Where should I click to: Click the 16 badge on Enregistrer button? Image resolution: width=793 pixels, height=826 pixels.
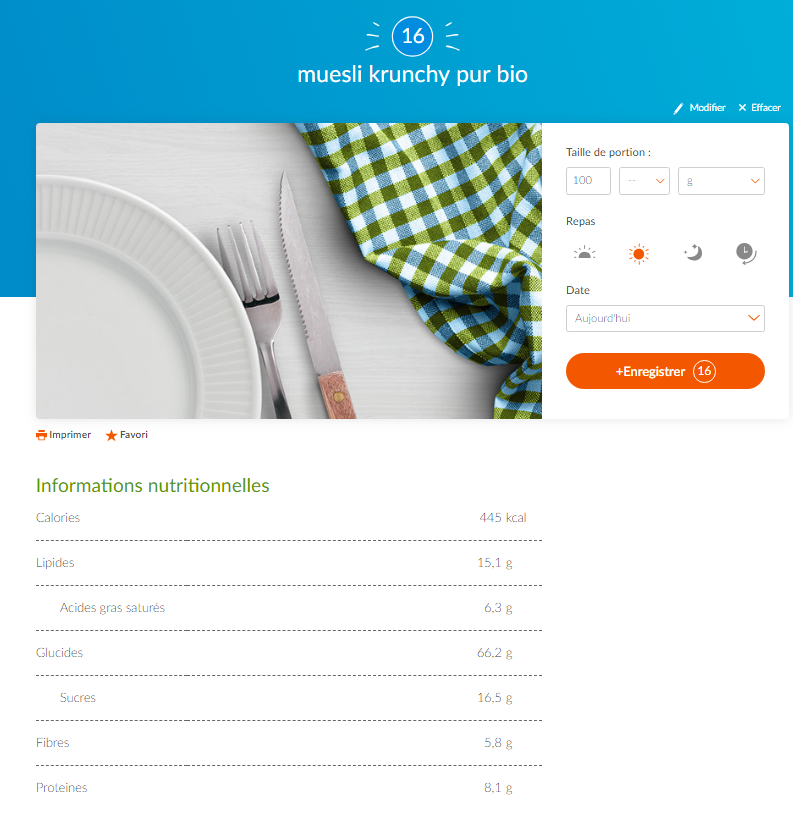(704, 371)
